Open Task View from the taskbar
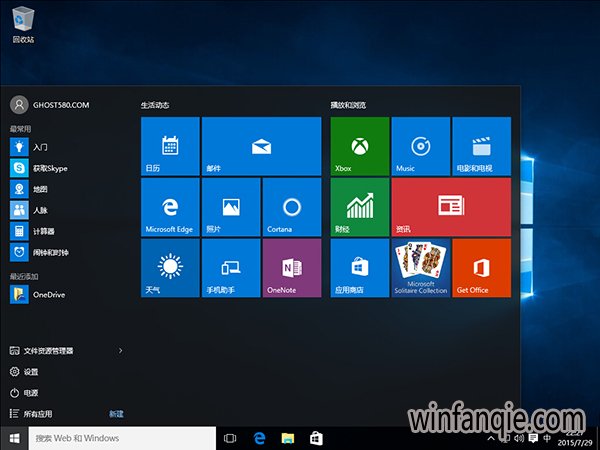 pos(230,438)
